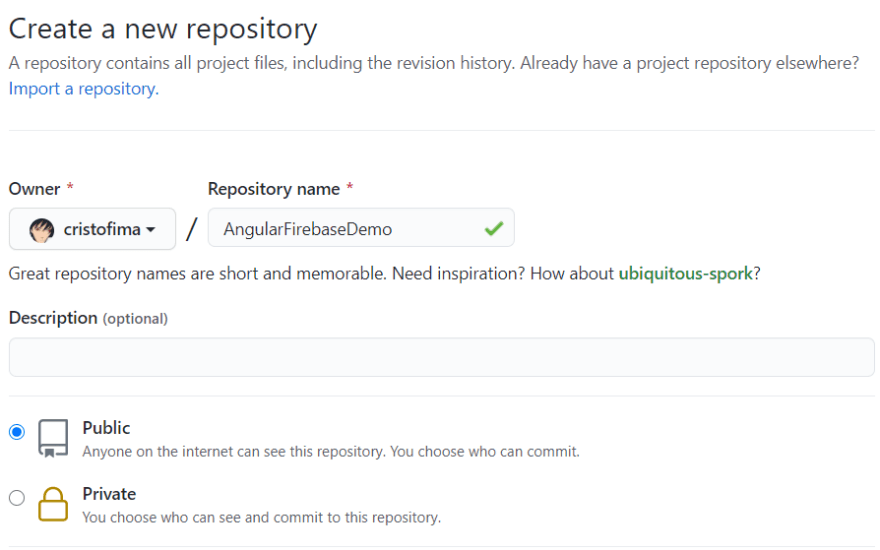The image size is (880, 550).
Task: Click the caret arrow next to cristofima
Action: [x=151, y=230]
